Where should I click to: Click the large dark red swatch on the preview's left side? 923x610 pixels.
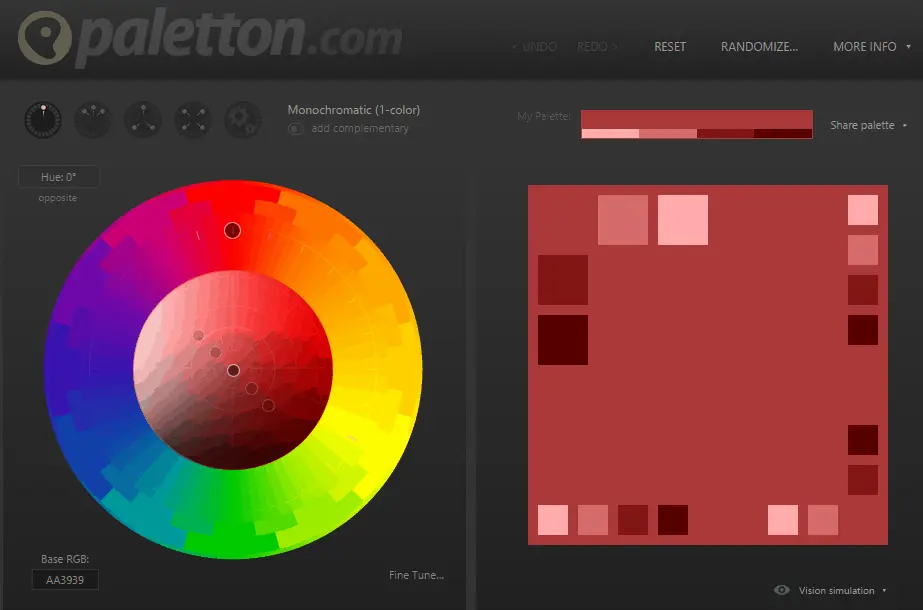[x=563, y=280]
